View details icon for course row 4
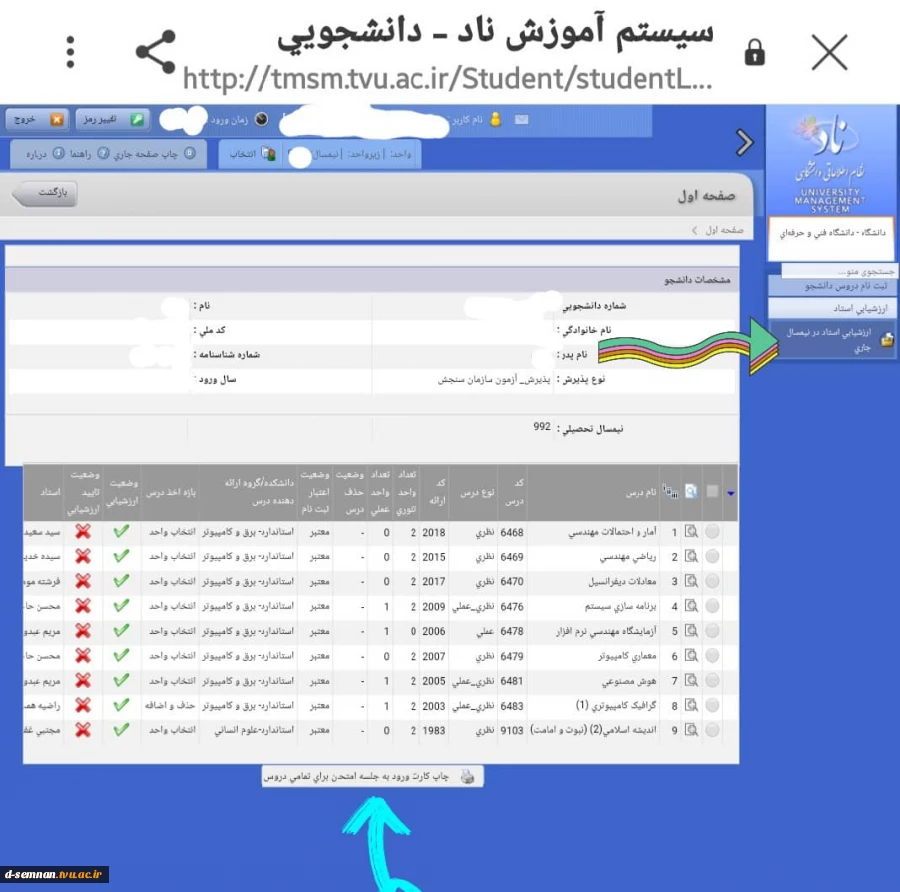 coord(692,606)
